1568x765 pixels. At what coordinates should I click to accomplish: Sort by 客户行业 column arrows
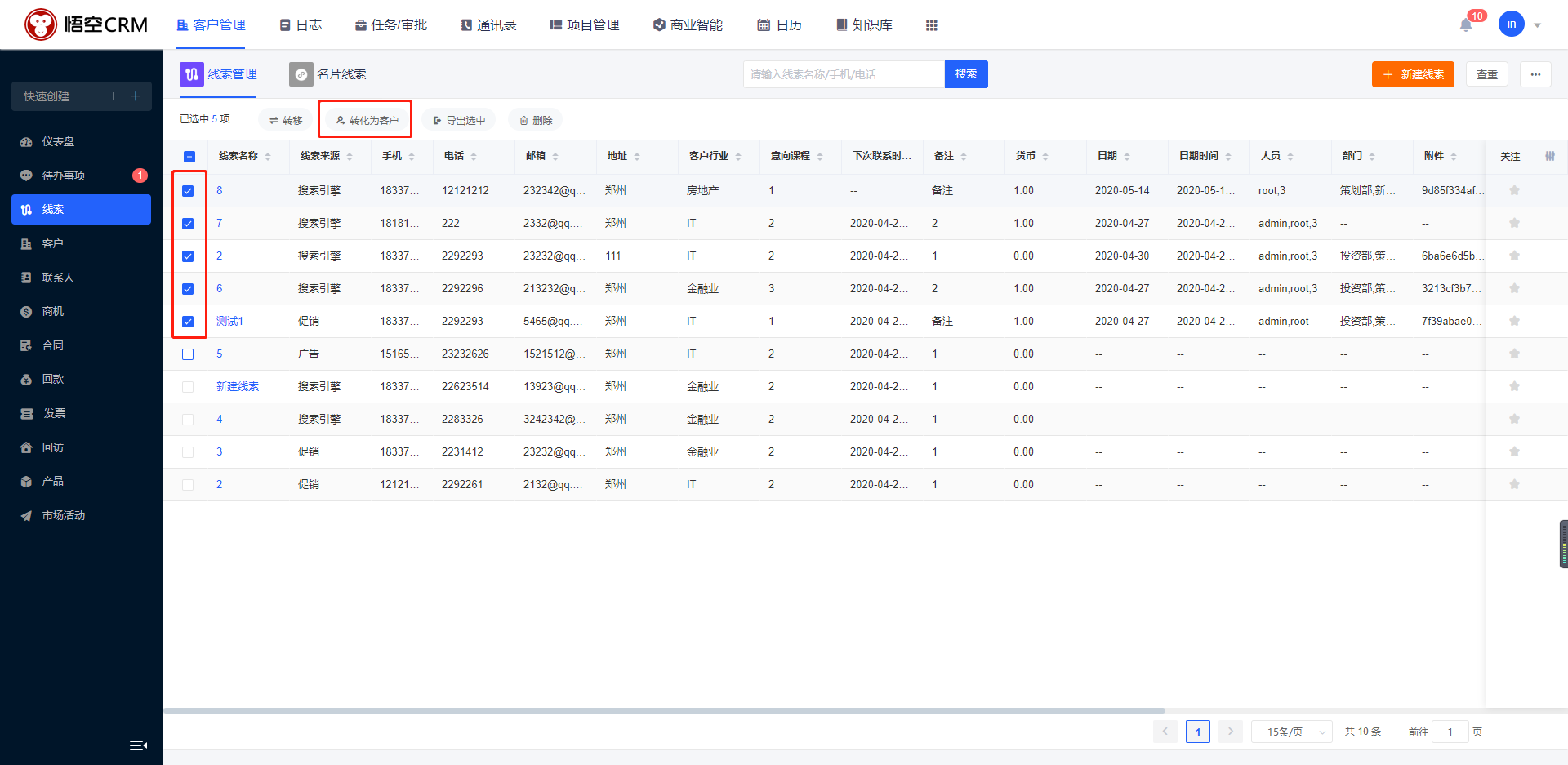[x=738, y=156]
